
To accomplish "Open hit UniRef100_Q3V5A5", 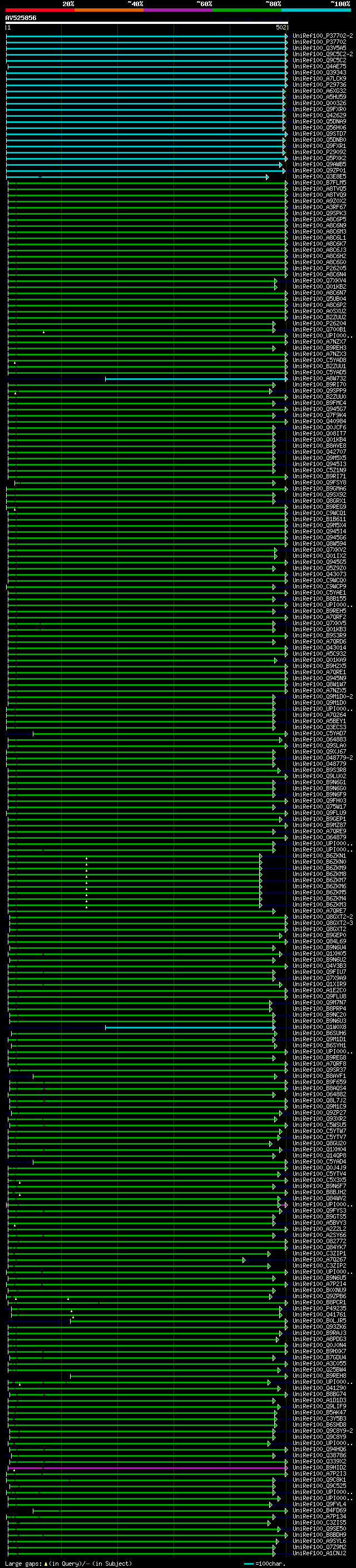I will coord(319,48).
